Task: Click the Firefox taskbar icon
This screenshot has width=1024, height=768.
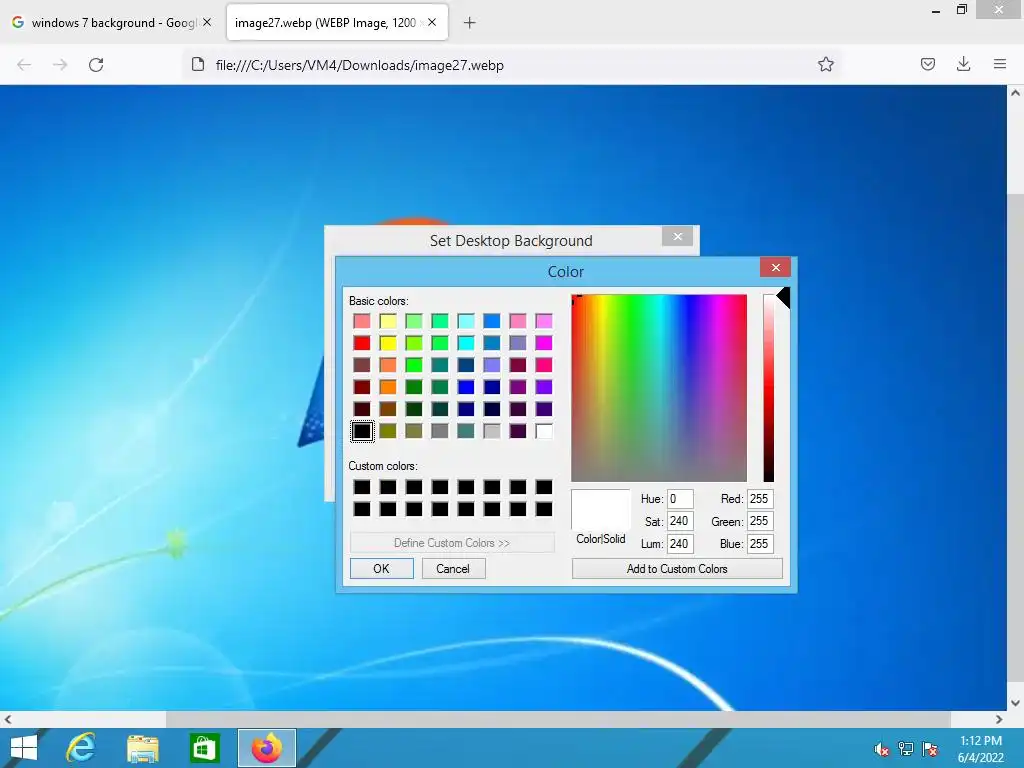Action: point(266,748)
